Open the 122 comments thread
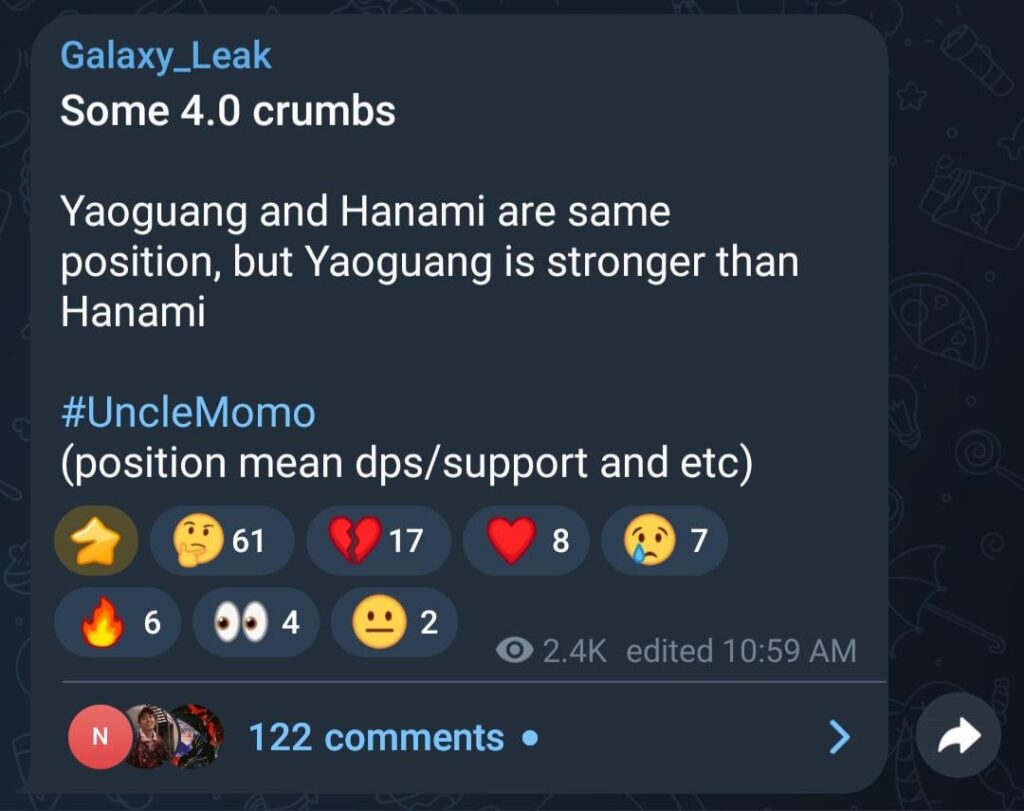Screen dimensions: 1024x811 pos(376,738)
